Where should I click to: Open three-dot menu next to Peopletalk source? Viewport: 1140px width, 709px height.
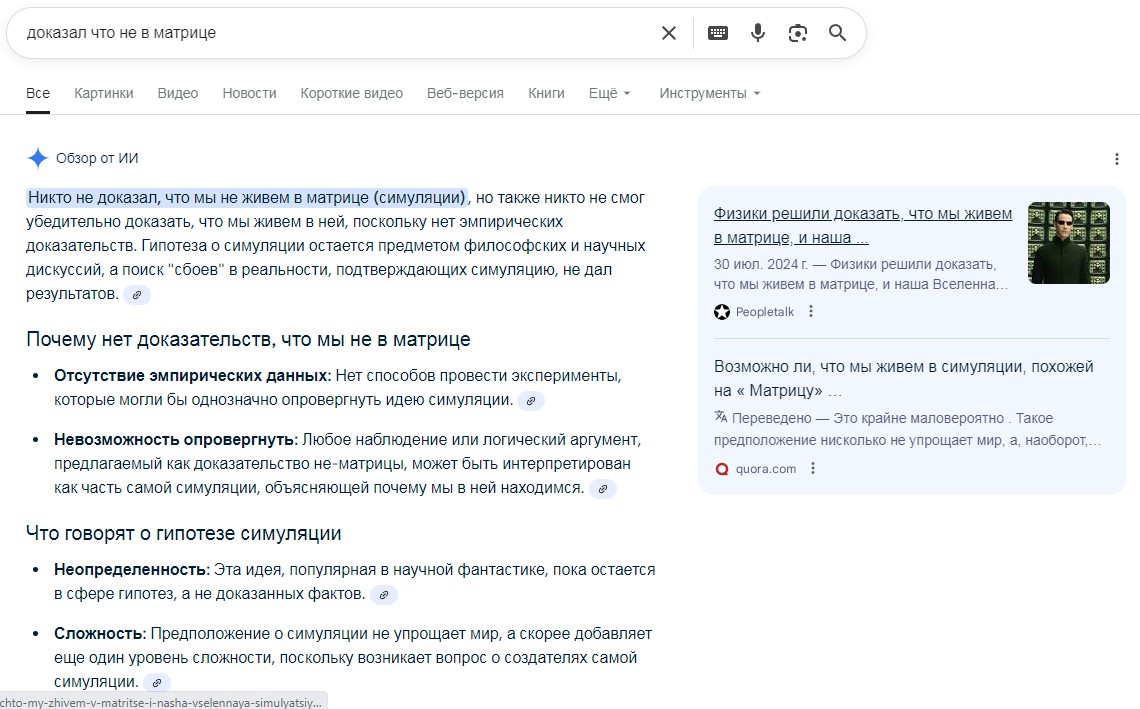811,311
